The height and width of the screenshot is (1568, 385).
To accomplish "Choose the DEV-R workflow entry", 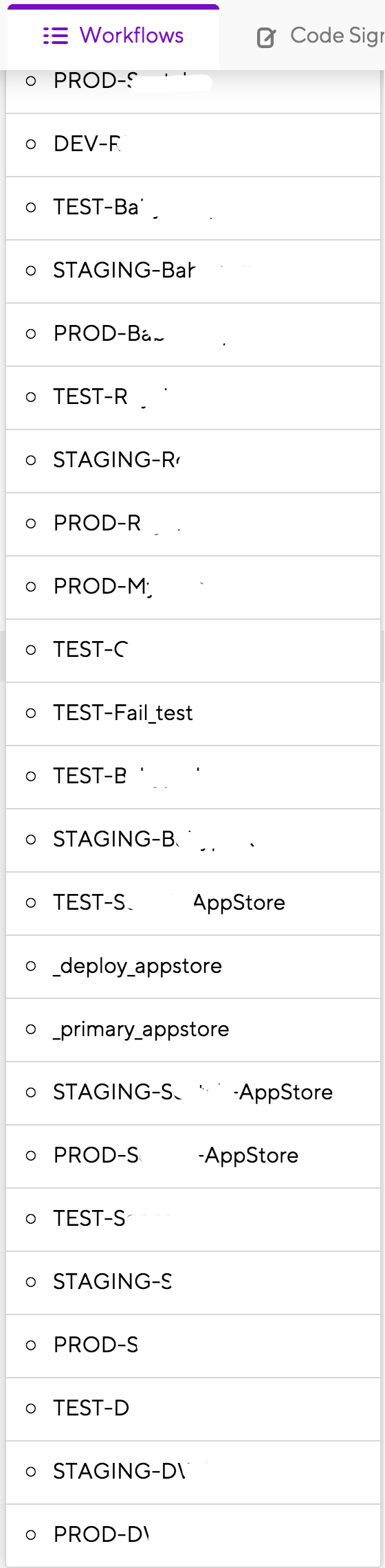I will [x=193, y=145].
